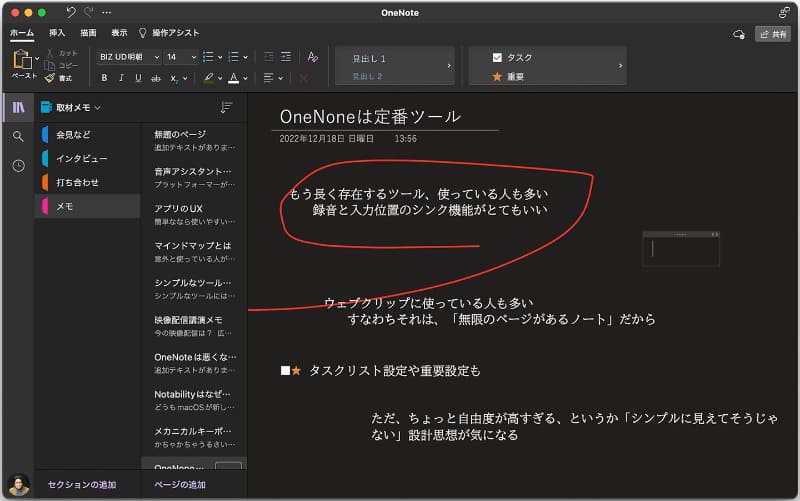Select the 会見など section
This screenshot has width=800, height=501.
pos(87,135)
